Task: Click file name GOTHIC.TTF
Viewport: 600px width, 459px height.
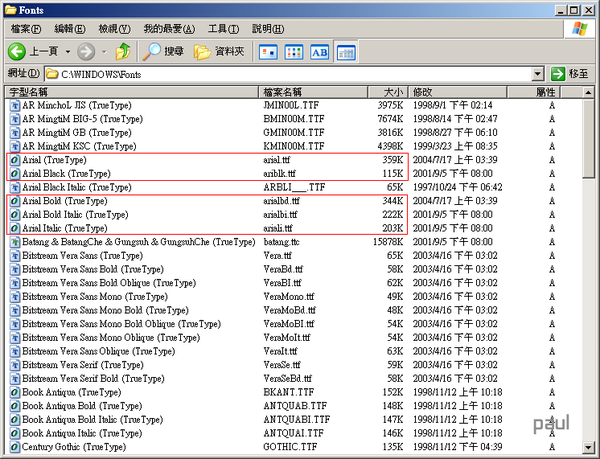Action: 290,447
